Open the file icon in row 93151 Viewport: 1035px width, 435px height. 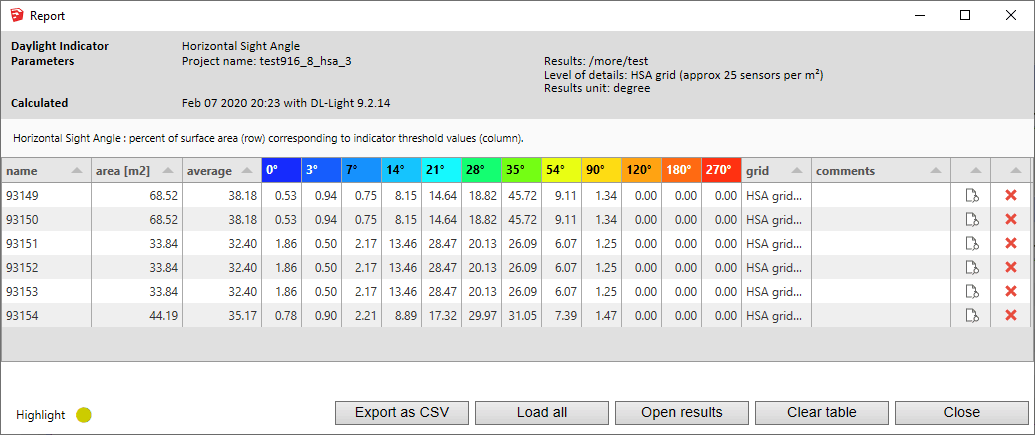coord(971,243)
